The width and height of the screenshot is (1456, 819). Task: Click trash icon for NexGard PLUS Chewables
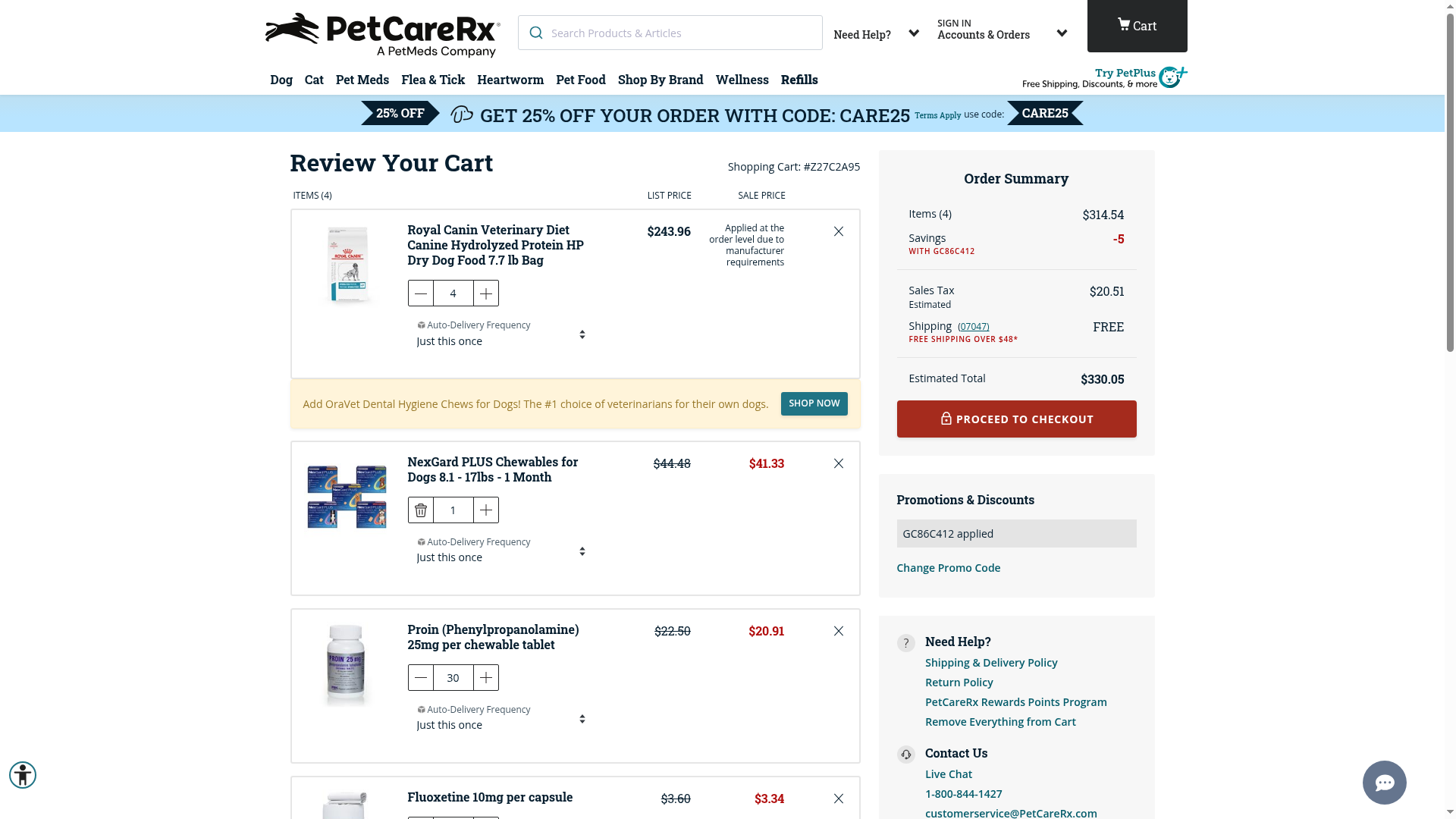pos(421,510)
